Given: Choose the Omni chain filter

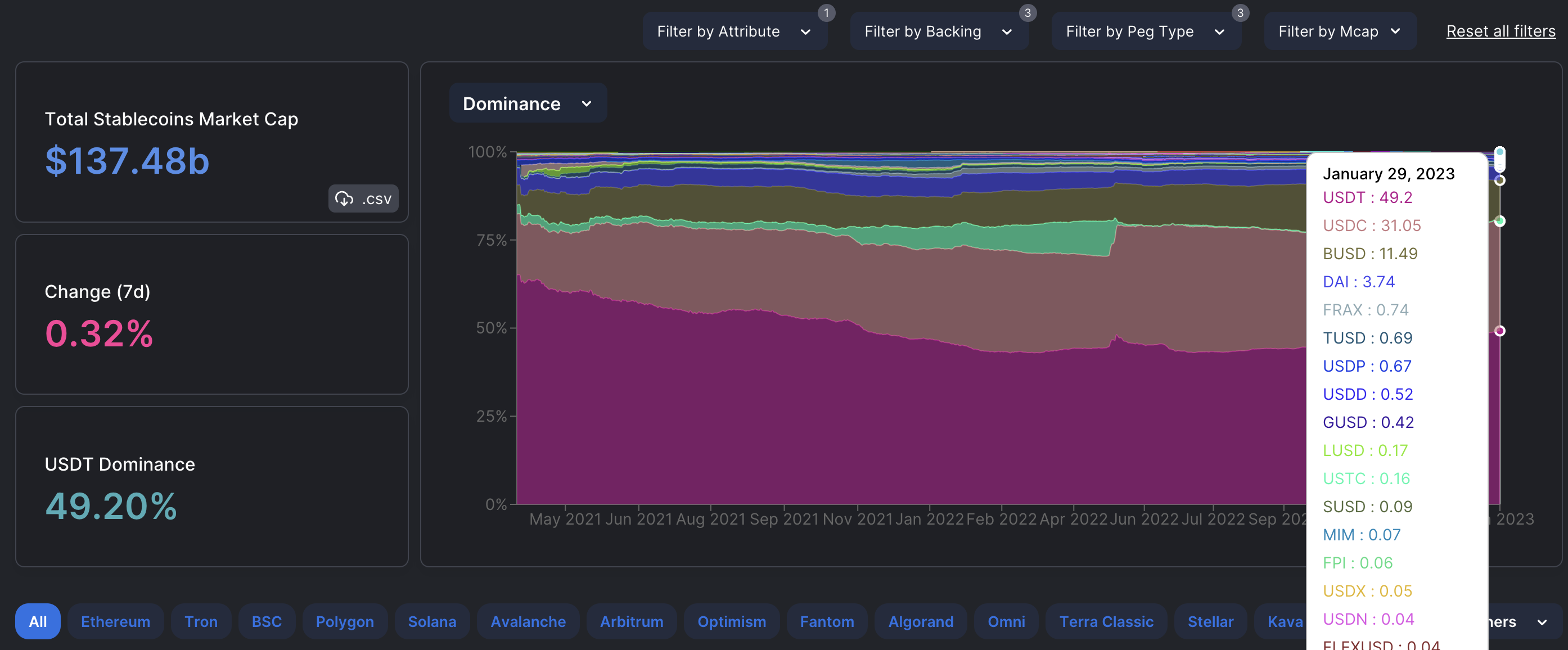Looking at the screenshot, I should coord(1006,621).
